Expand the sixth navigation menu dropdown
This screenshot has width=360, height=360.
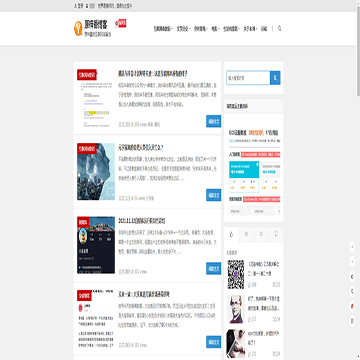coord(250,29)
